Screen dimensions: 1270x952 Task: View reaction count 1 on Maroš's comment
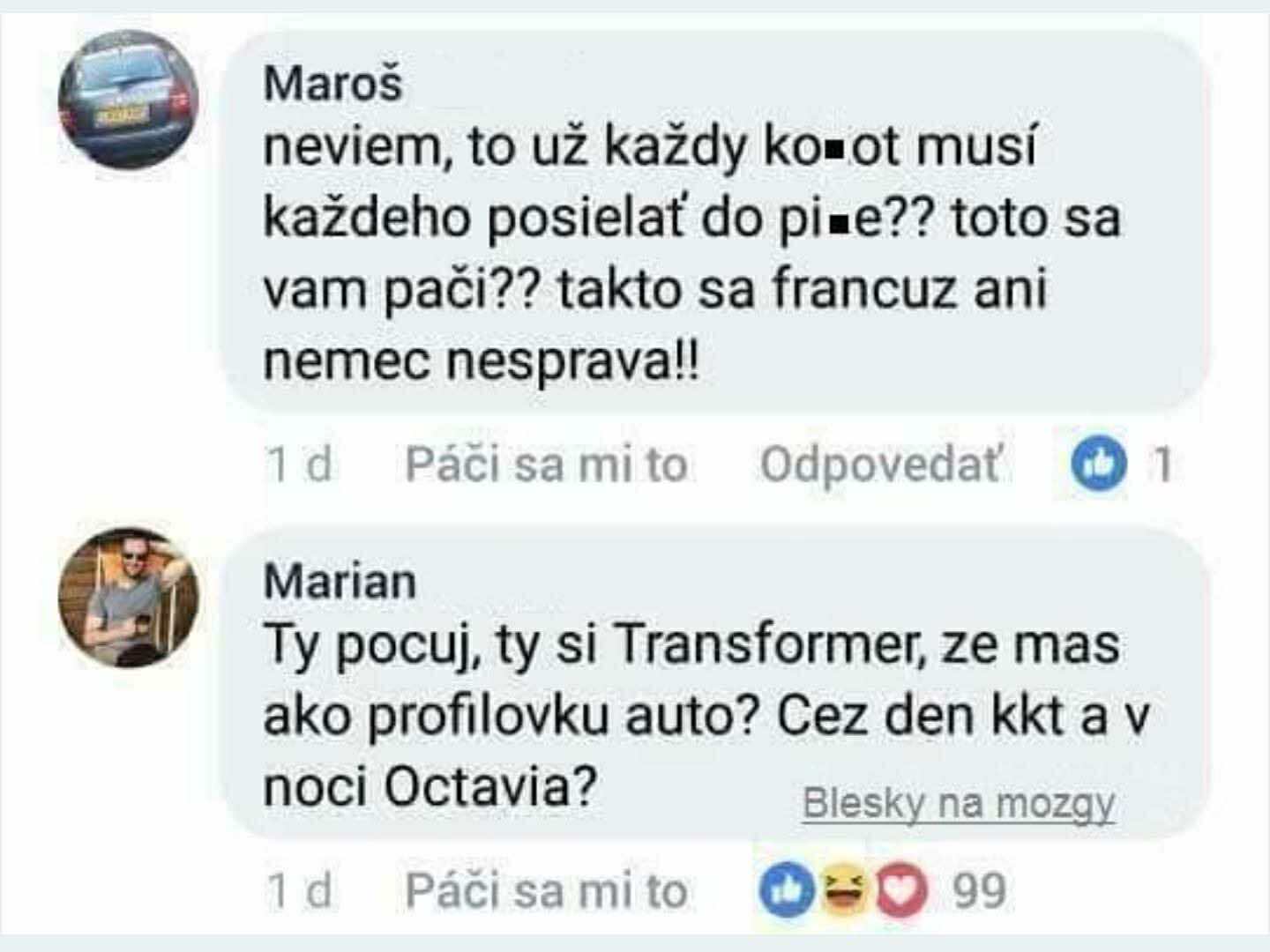pyautogui.click(x=1164, y=465)
